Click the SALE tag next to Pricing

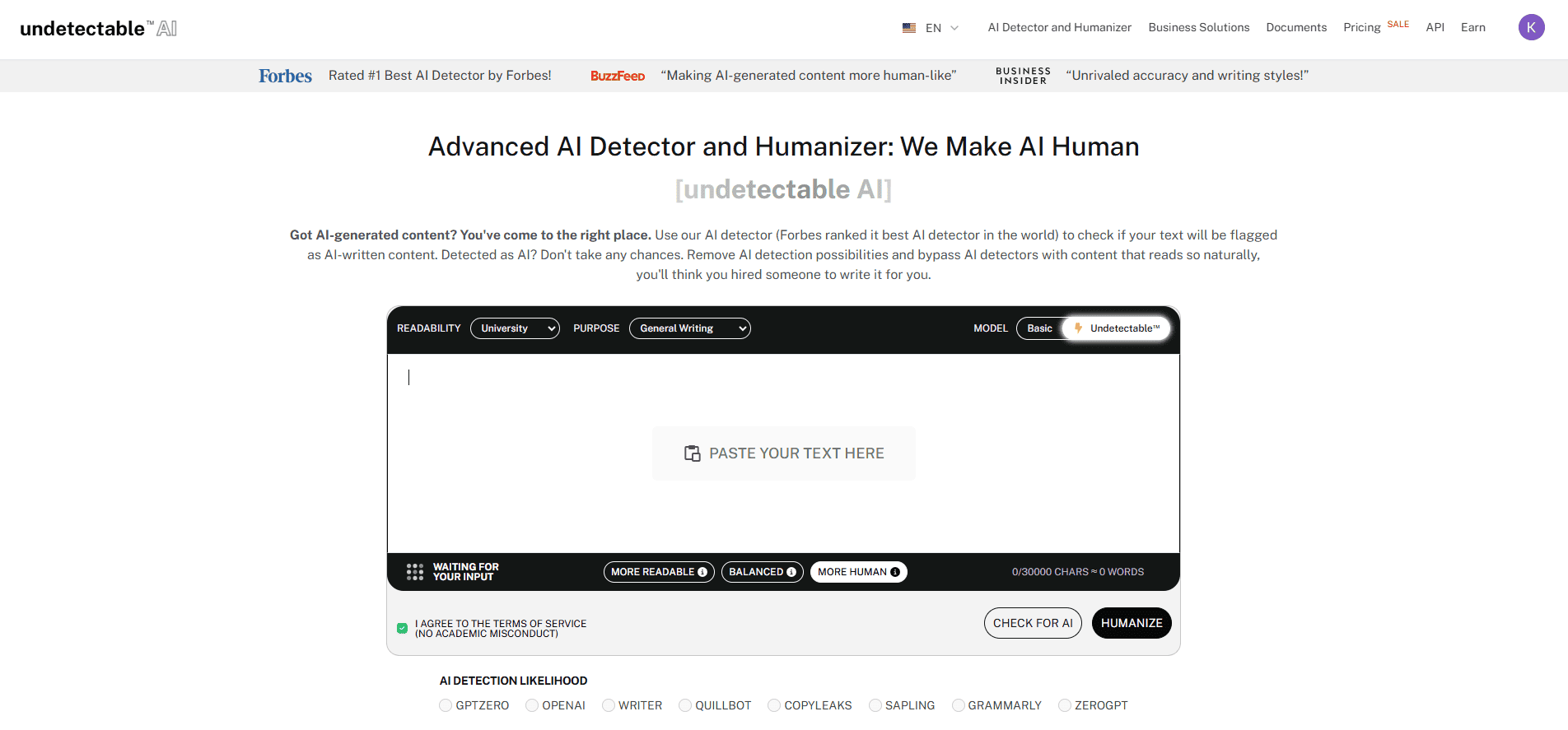(1398, 25)
